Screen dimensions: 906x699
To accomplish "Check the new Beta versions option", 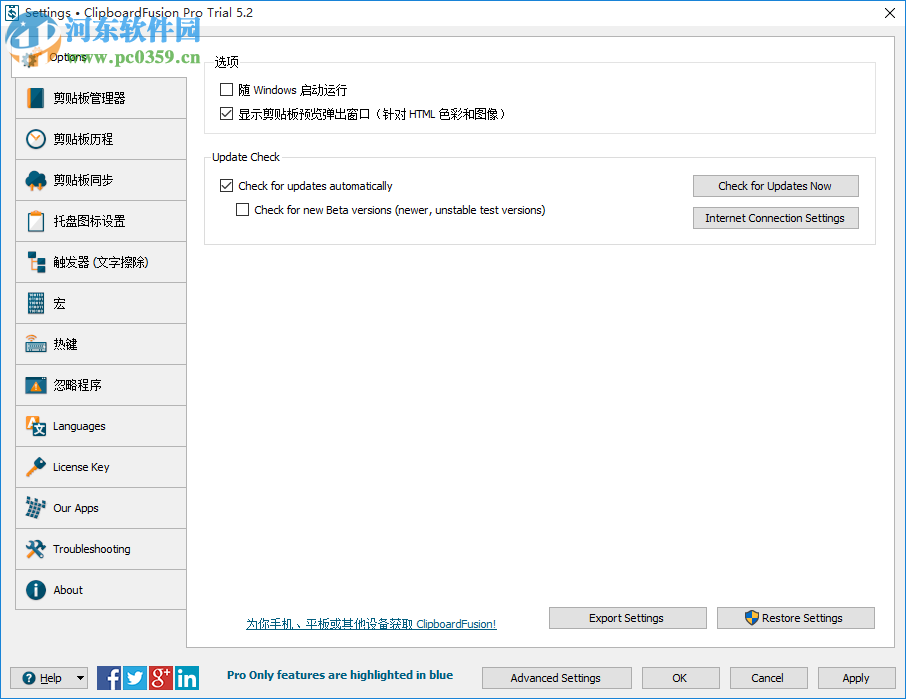I will click(x=241, y=209).
